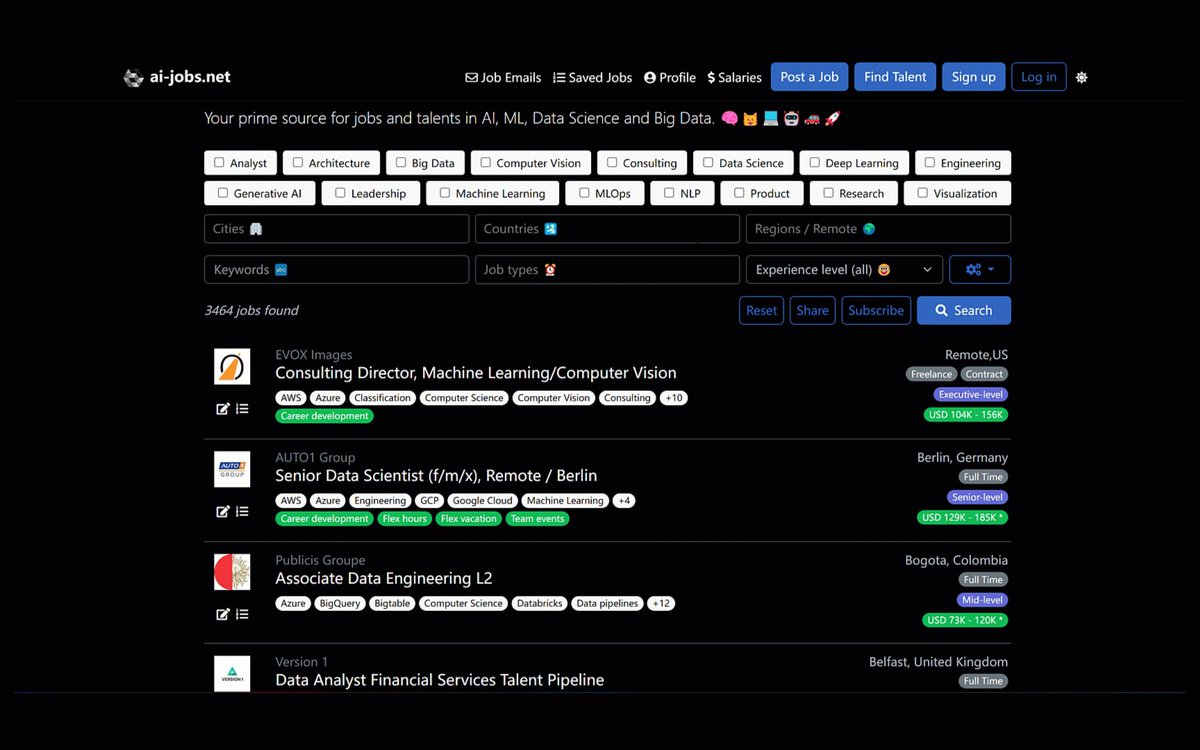Check the Architecture category checkbox
The height and width of the screenshot is (750, 1200).
click(x=298, y=162)
